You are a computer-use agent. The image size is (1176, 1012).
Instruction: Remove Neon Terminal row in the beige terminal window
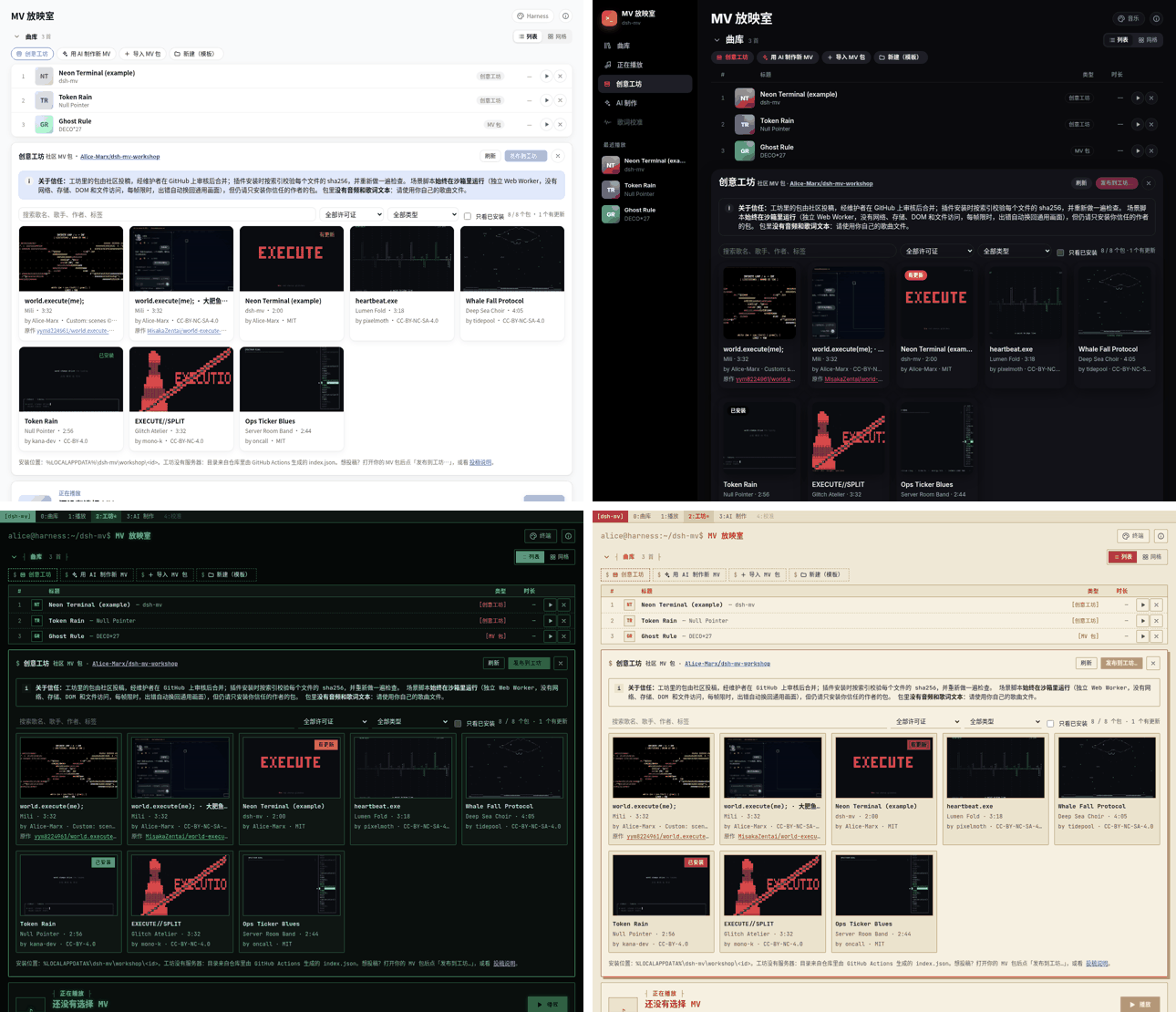1157,604
